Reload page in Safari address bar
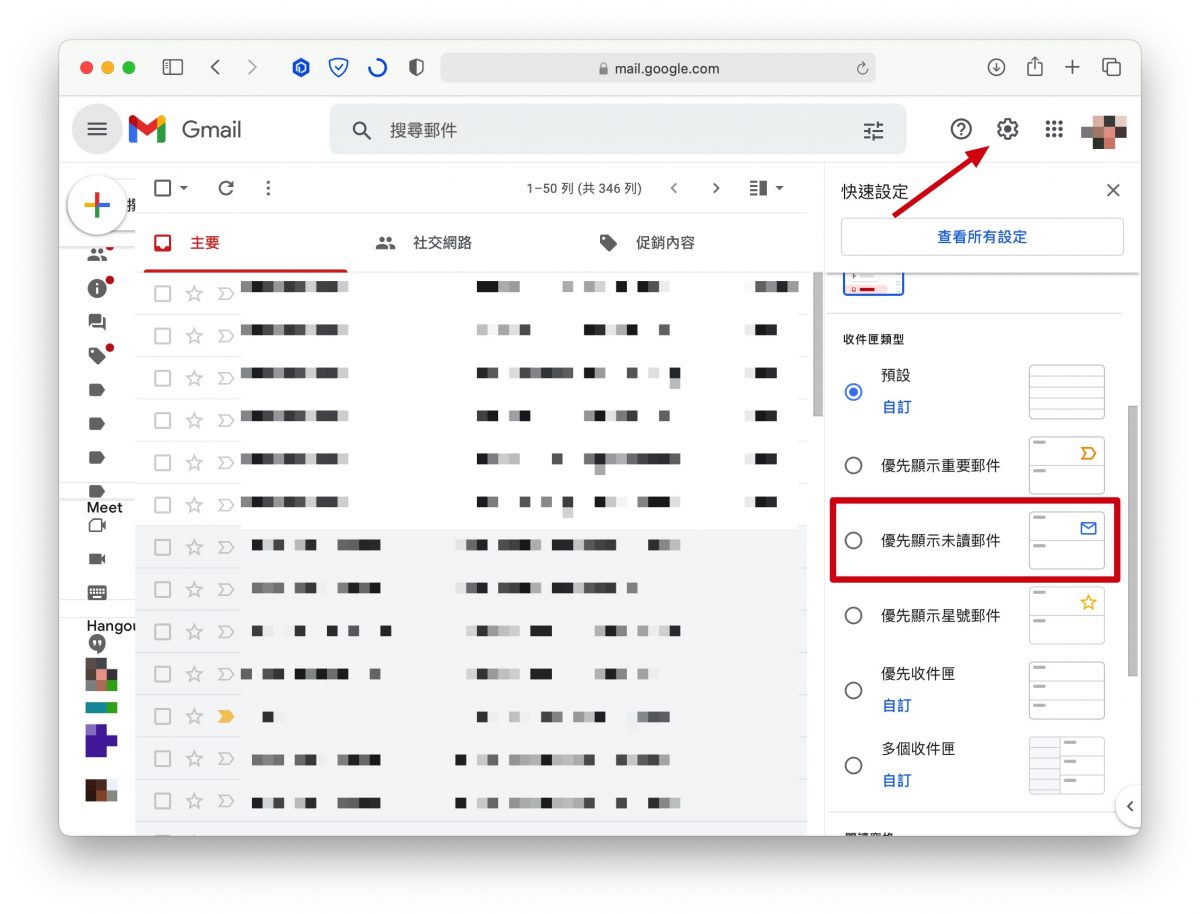Image resolution: width=1200 pixels, height=914 pixels. [862, 68]
